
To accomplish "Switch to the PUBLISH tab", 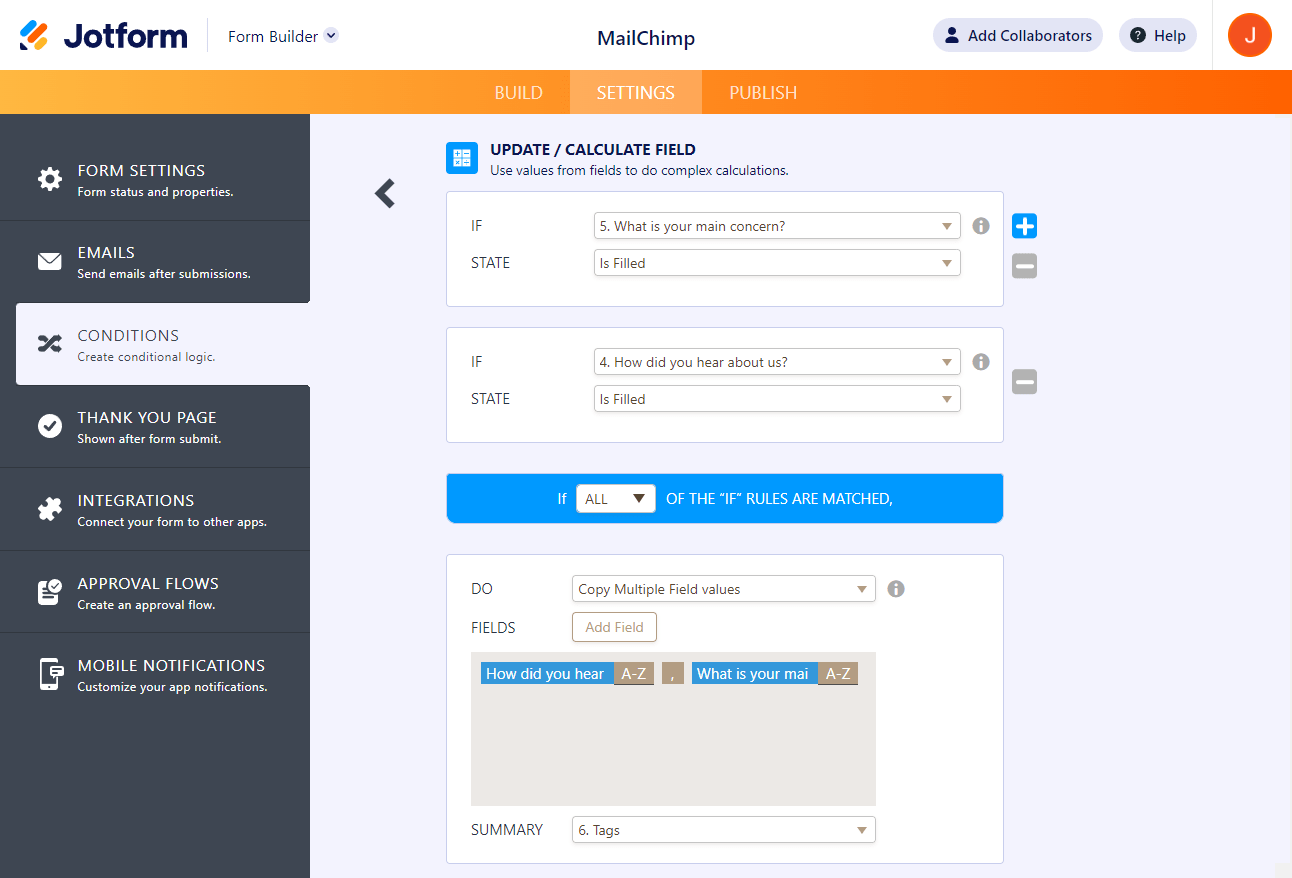I will [x=763, y=93].
